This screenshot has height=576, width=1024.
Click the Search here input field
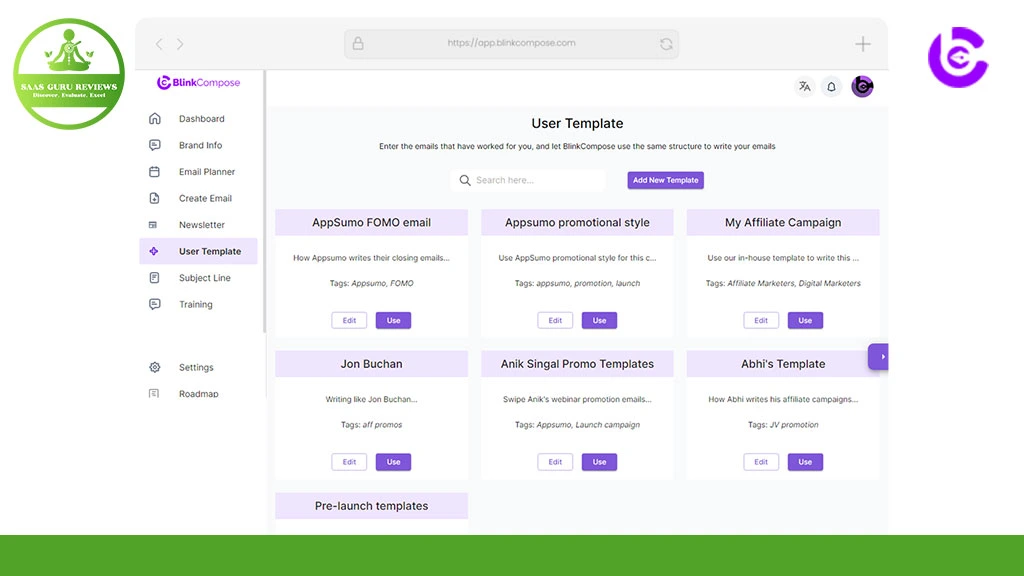(x=528, y=180)
